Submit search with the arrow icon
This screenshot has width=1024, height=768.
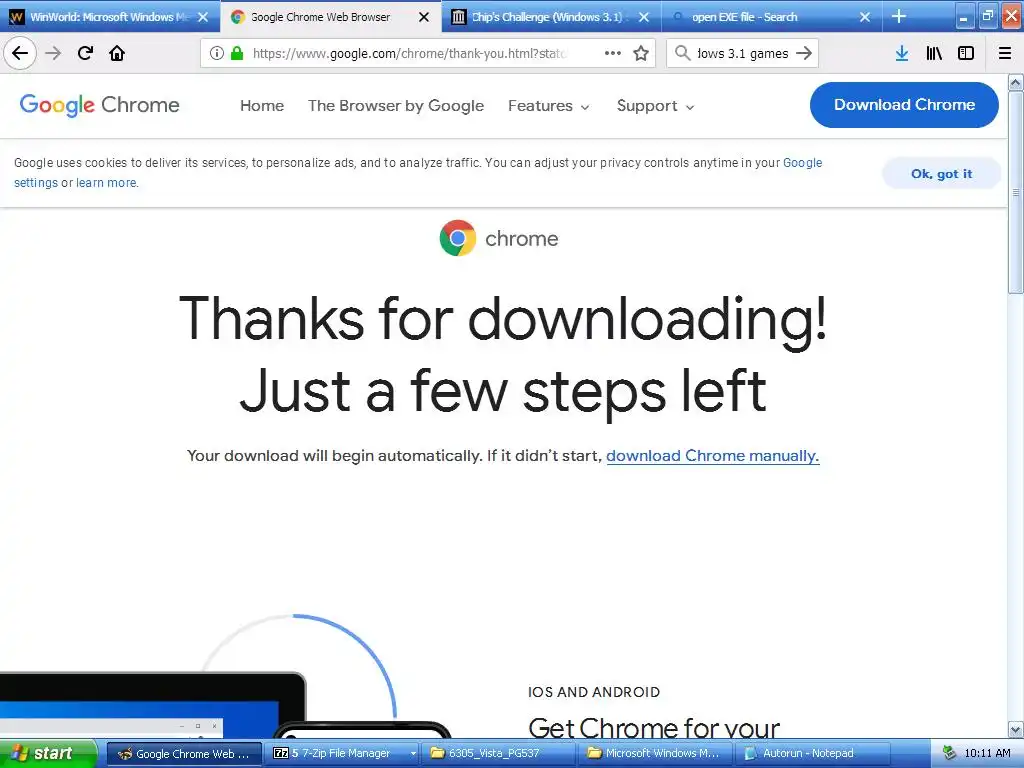pyautogui.click(x=804, y=53)
